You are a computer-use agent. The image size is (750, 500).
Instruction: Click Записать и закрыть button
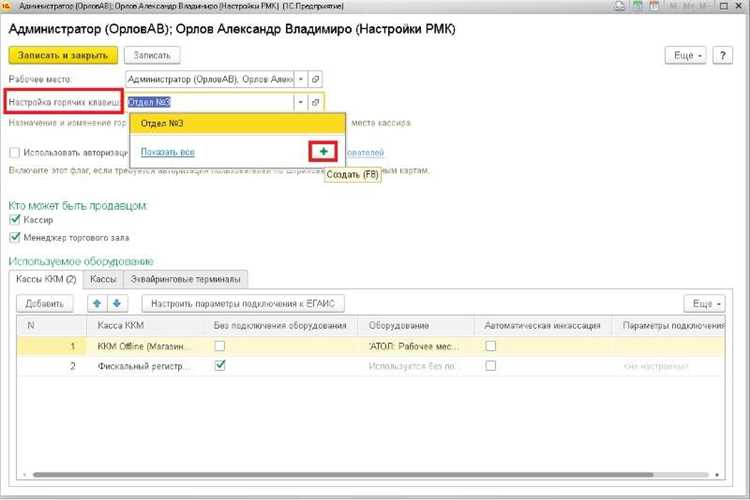tap(63, 56)
